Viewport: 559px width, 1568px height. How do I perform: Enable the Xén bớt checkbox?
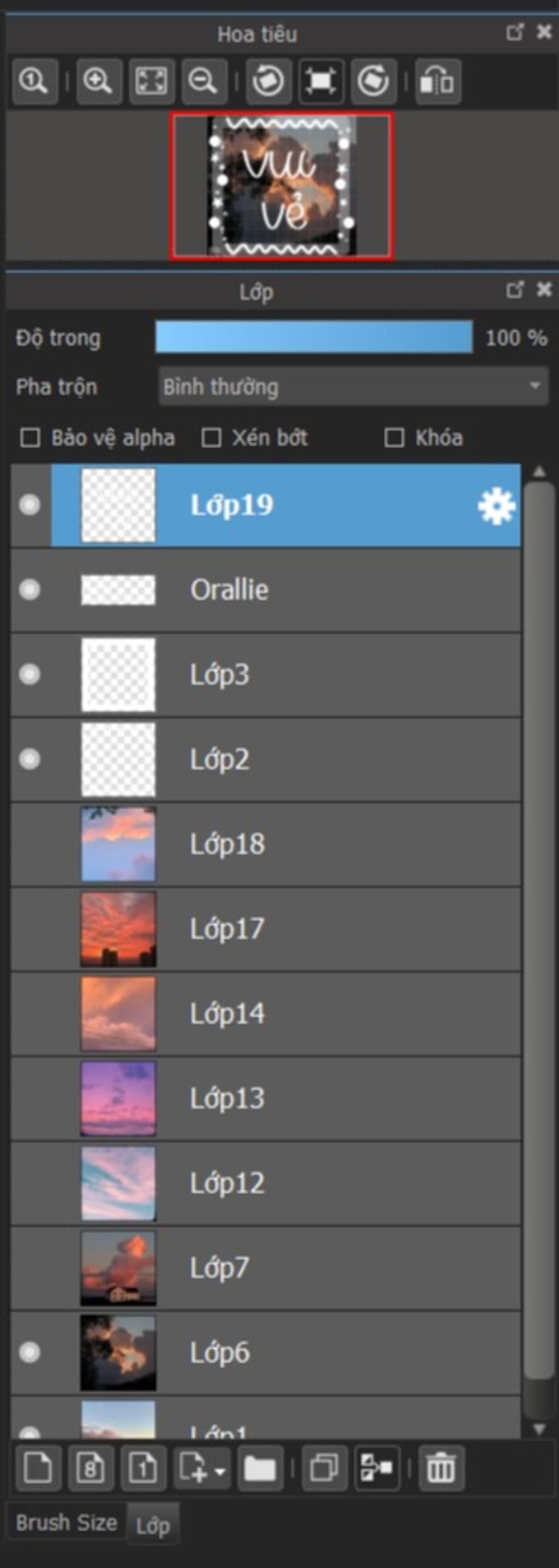pyautogui.click(x=211, y=438)
